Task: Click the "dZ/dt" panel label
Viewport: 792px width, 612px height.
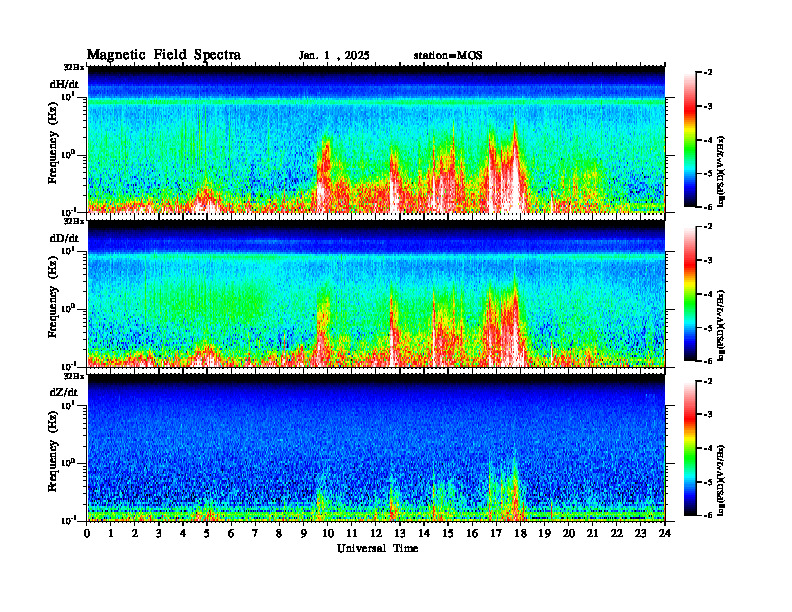Action: [x=64, y=392]
